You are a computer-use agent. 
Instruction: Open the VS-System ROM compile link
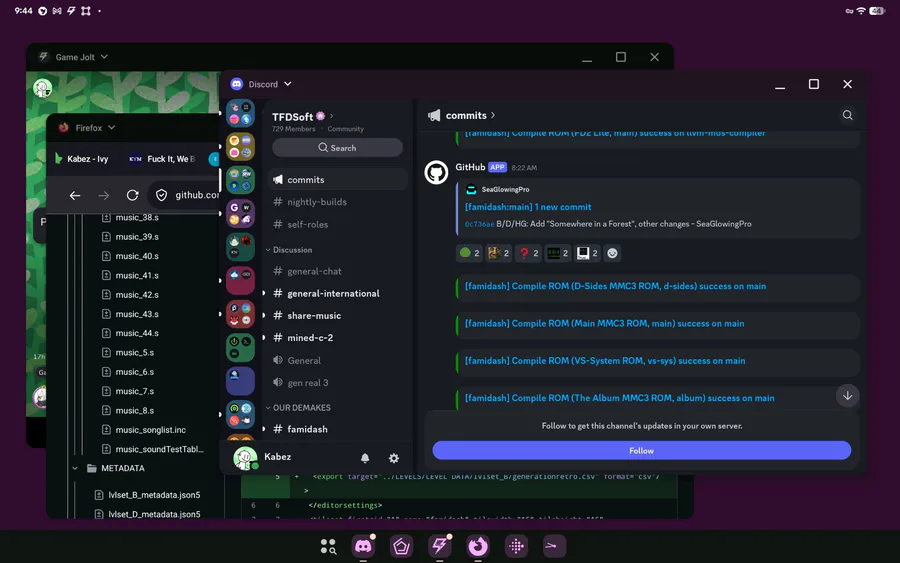pyautogui.click(x=605, y=361)
